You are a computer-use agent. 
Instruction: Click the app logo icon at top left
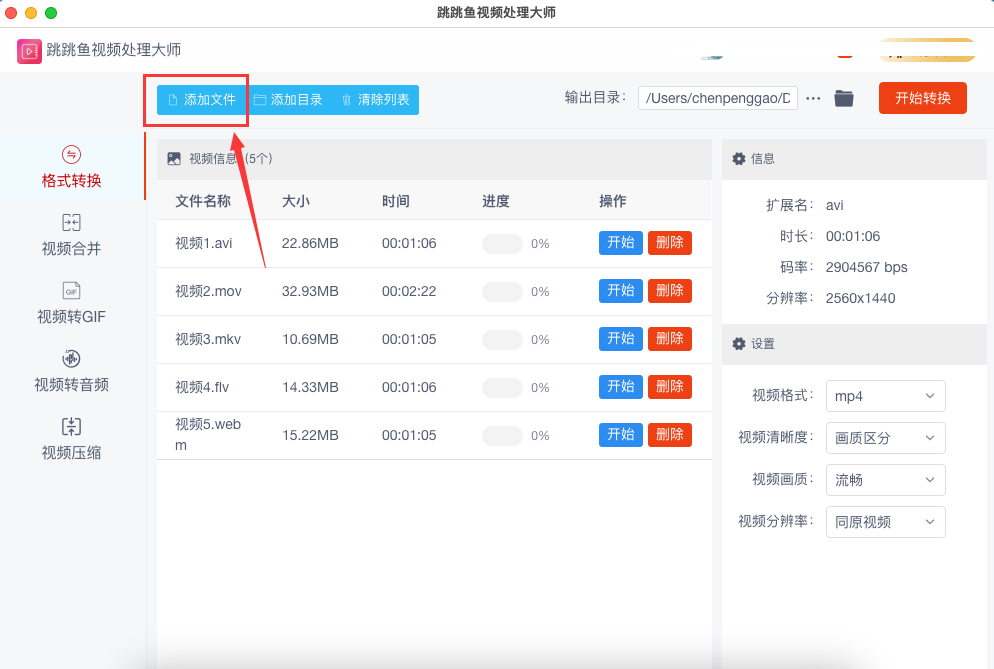point(29,51)
